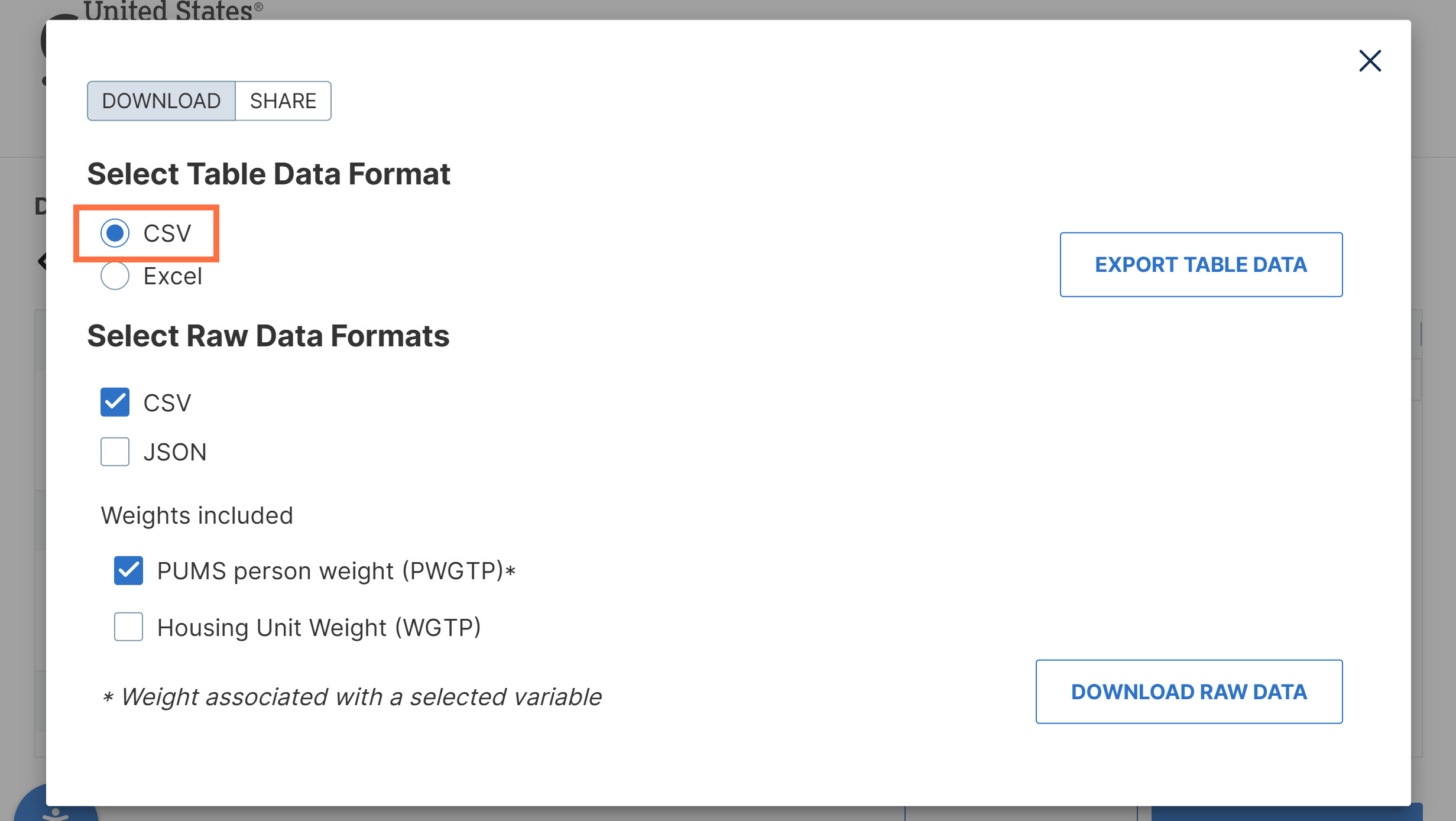Image resolution: width=1456 pixels, height=821 pixels.
Task: Click the JSON label text
Action: 175,452
